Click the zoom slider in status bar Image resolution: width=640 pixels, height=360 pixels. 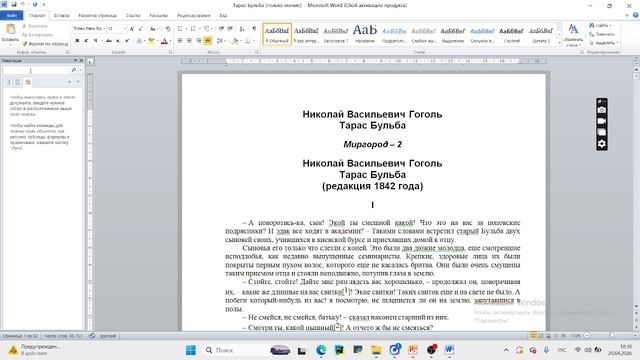point(611,336)
